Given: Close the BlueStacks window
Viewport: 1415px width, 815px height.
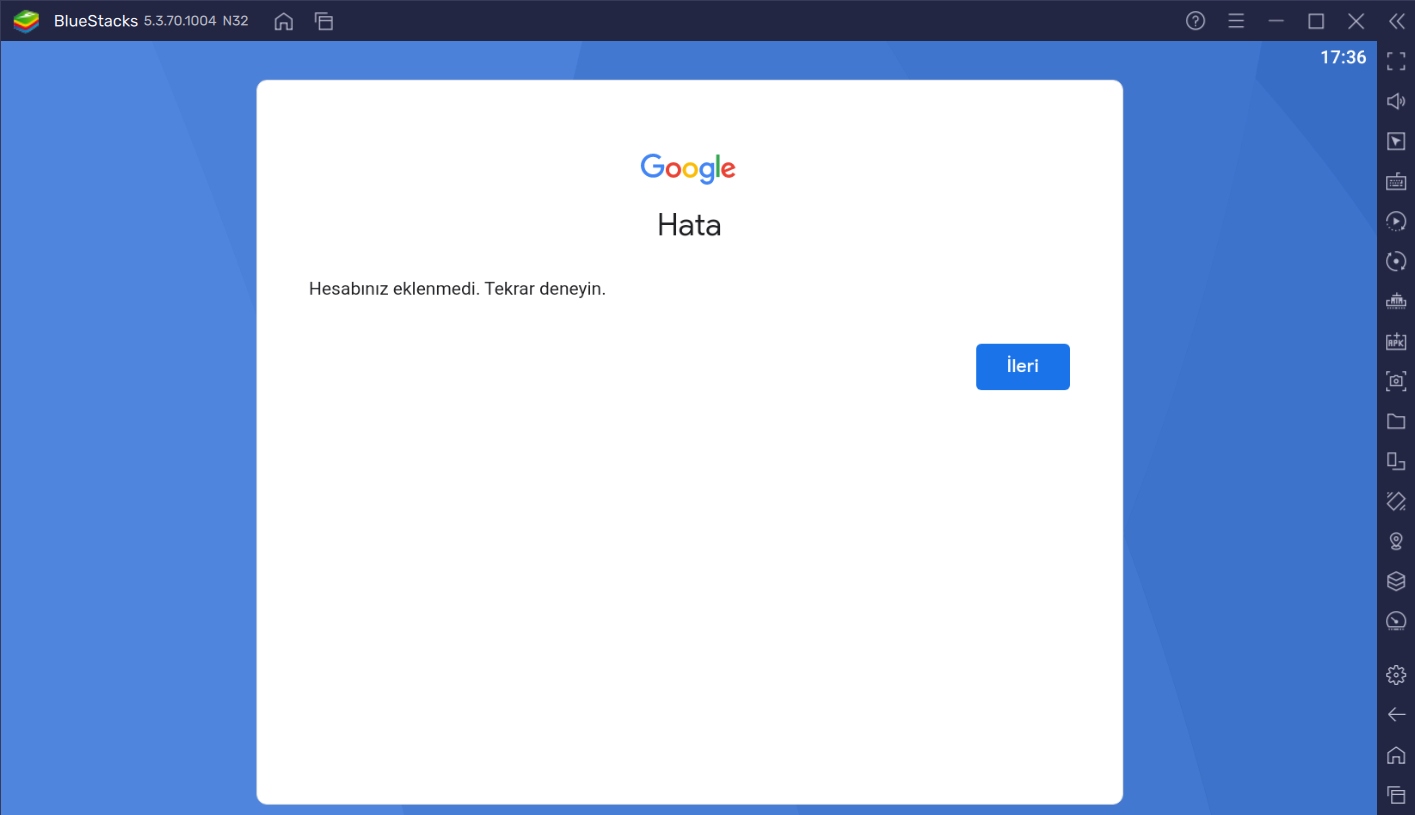Looking at the screenshot, I should [x=1356, y=21].
